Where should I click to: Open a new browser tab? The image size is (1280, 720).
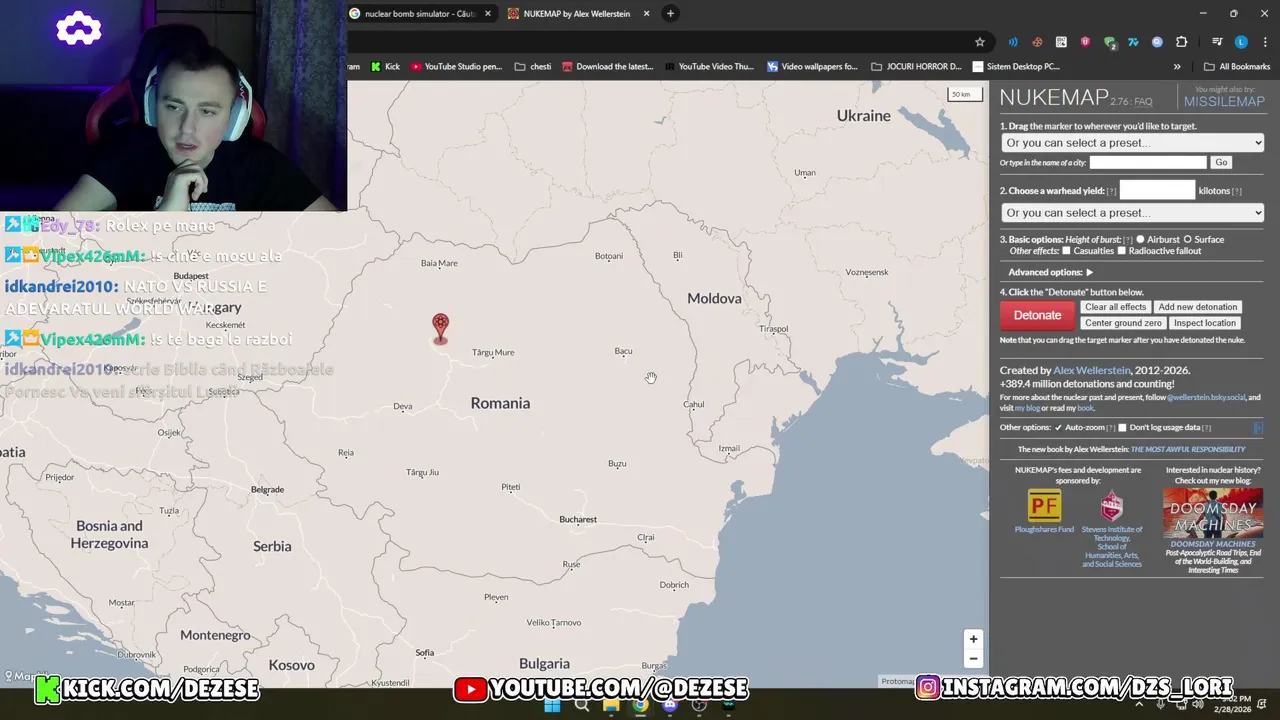(671, 13)
